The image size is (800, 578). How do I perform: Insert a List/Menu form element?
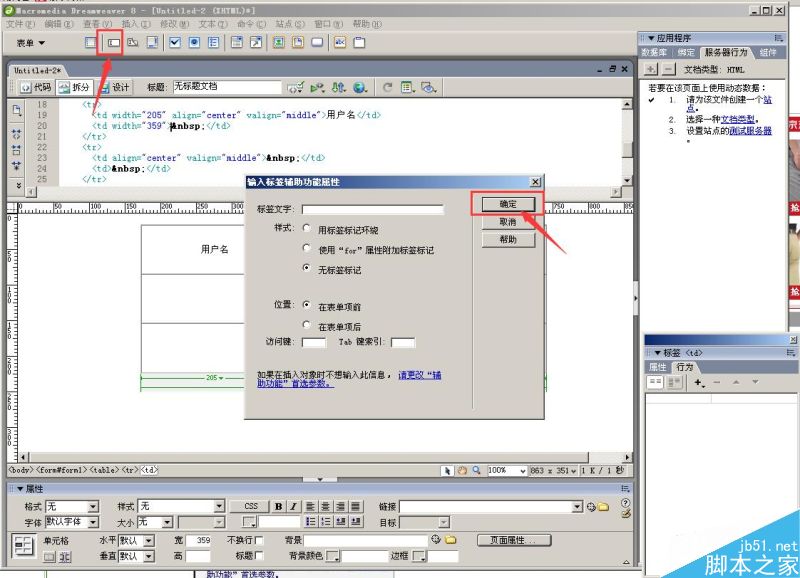[x=237, y=42]
